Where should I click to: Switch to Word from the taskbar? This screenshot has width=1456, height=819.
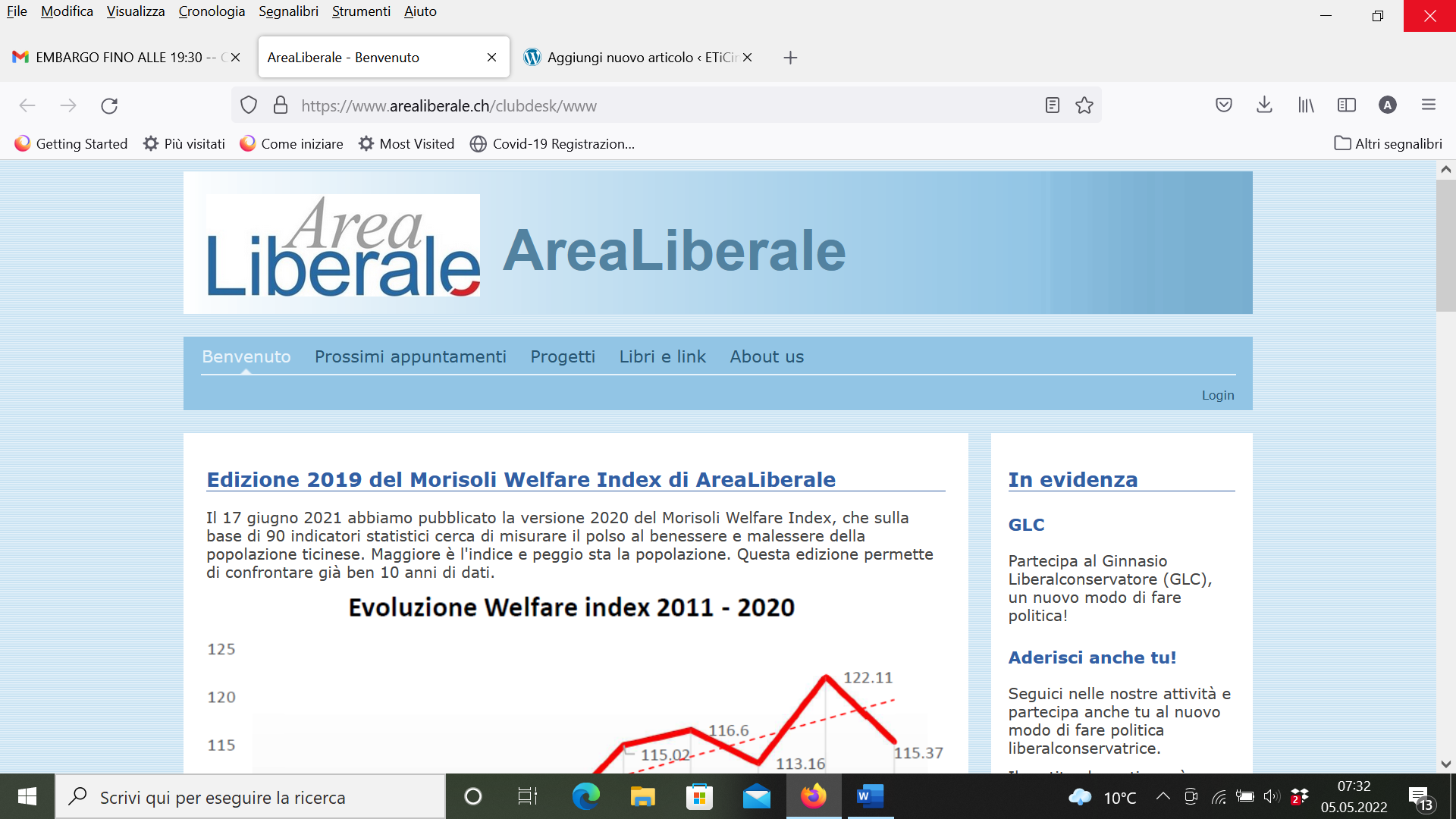(870, 796)
